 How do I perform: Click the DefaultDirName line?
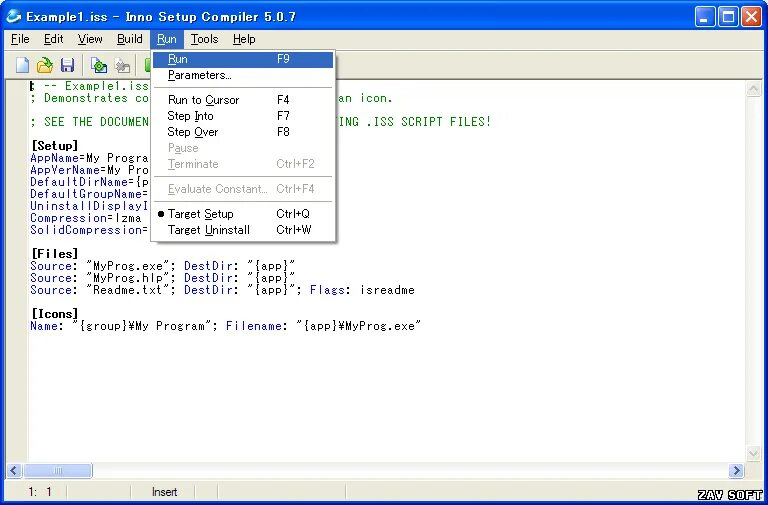(x=89, y=182)
